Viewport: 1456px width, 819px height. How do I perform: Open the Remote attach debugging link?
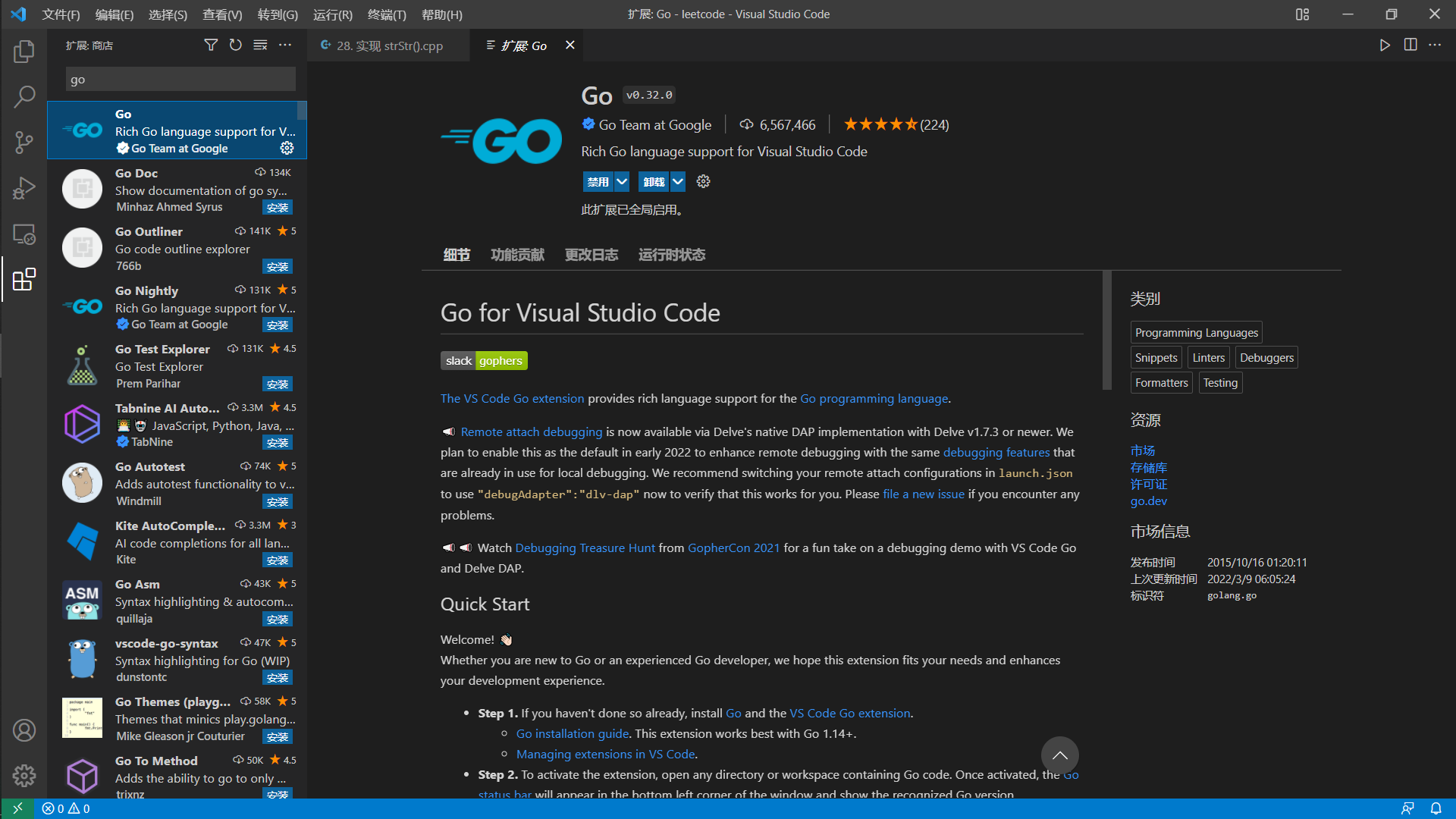click(532, 432)
